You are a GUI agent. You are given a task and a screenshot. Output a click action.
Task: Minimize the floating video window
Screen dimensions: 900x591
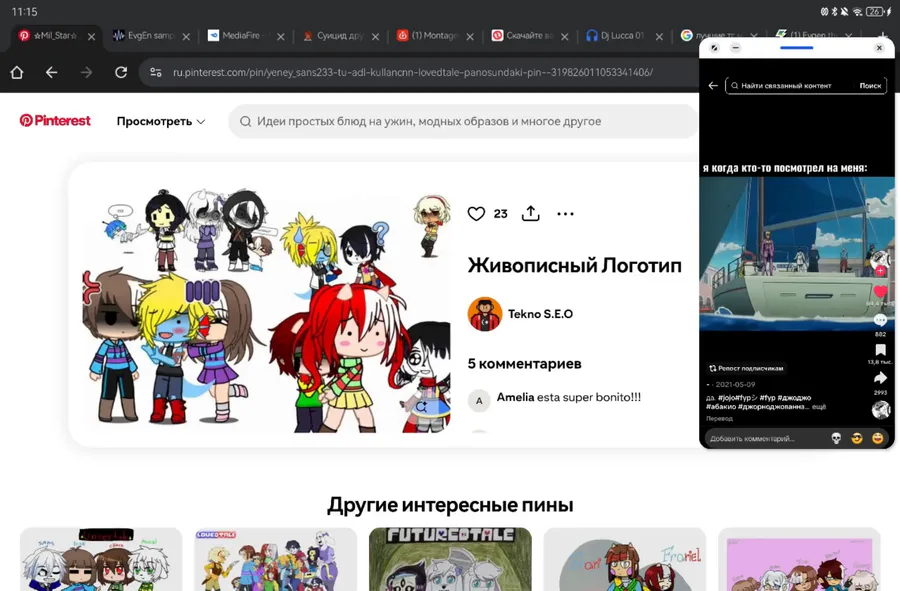(x=735, y=48)
